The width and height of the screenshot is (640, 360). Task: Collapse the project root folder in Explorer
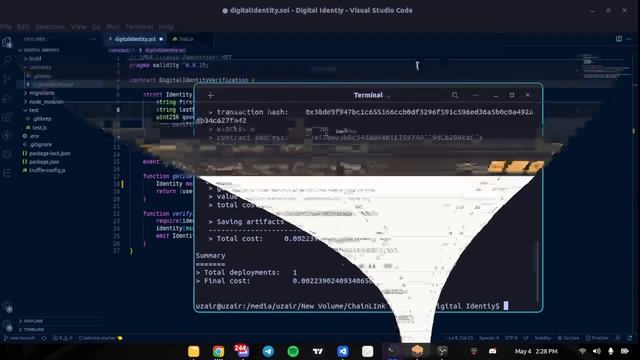click(41, 50)
